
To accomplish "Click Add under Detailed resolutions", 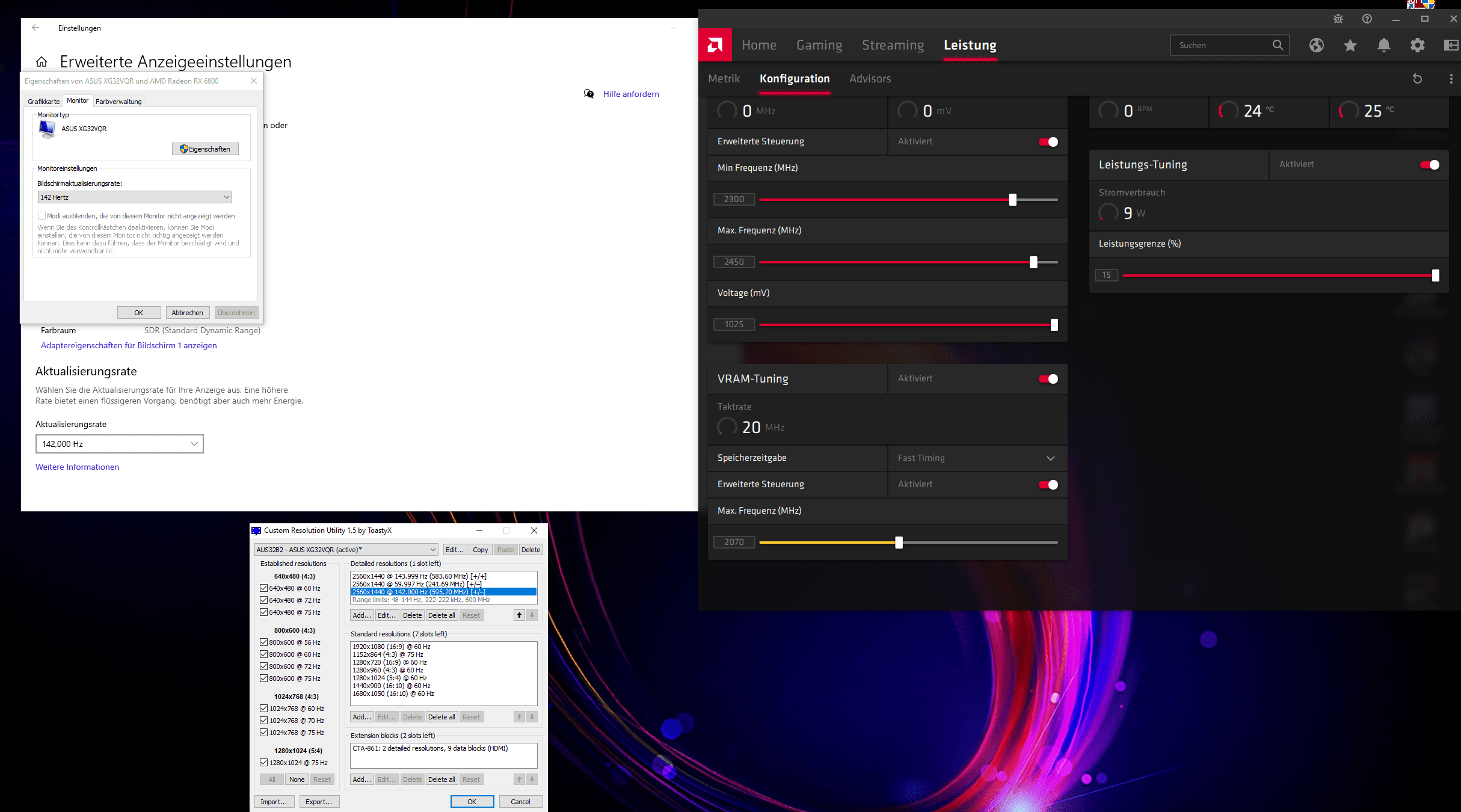I will pos(362,615).
